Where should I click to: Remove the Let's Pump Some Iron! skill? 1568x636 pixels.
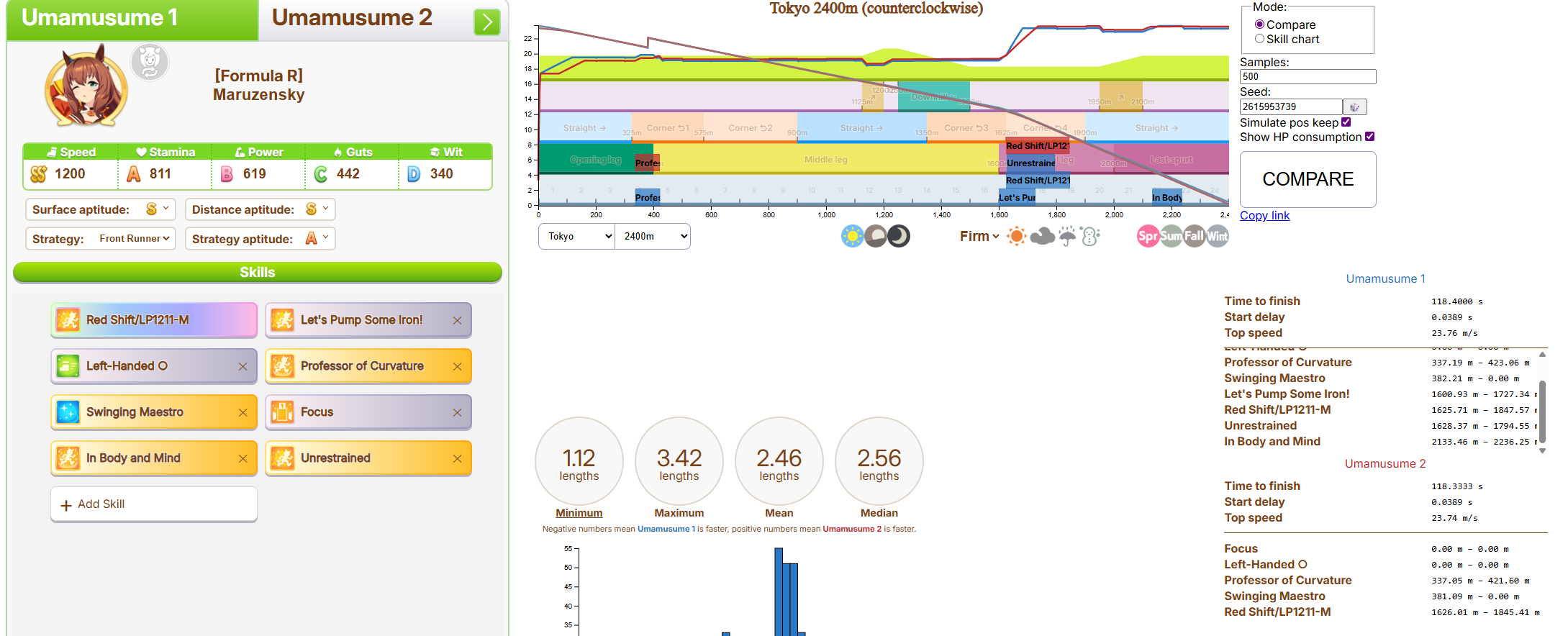(x=457, y=321)
